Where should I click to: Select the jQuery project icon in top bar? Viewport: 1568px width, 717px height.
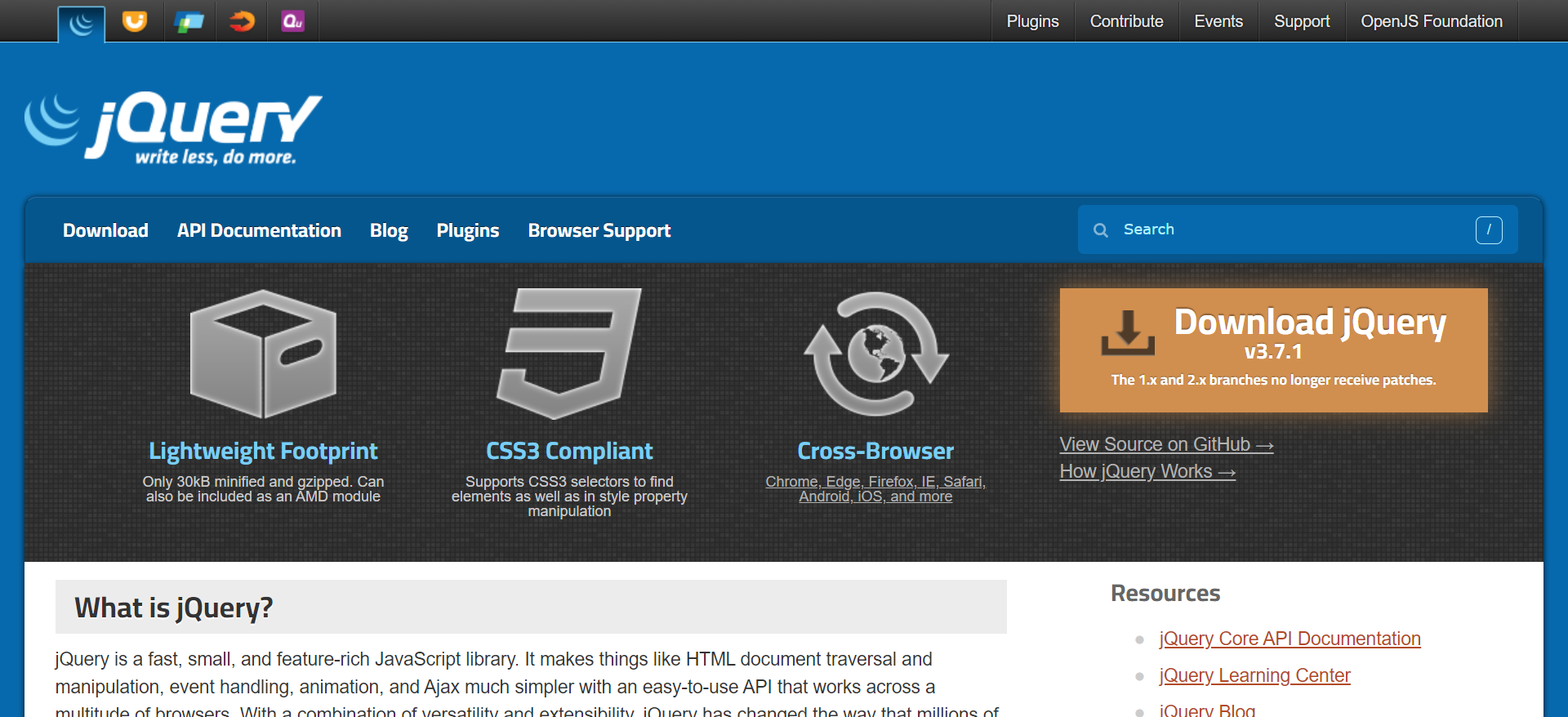(x=81, y=24)
